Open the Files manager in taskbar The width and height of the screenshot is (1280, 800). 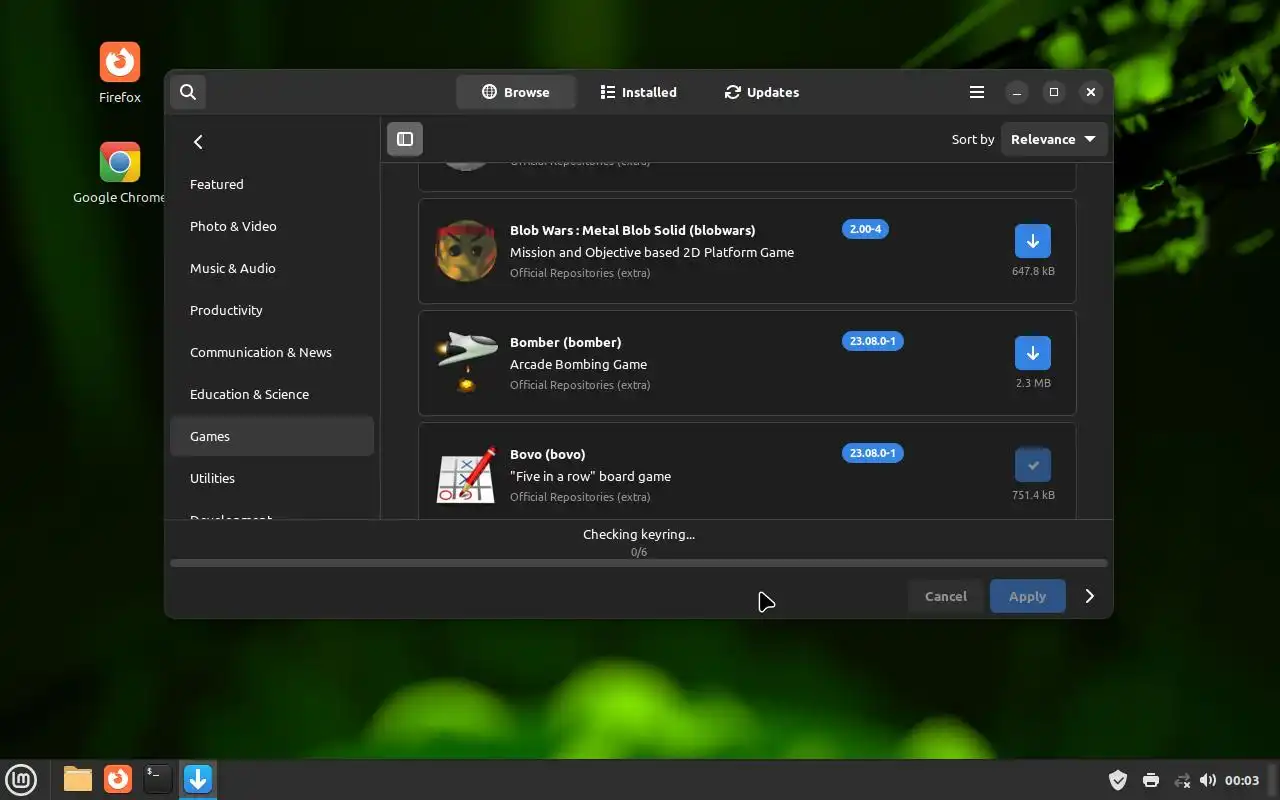pyautogui.click(x=77, y=779)
